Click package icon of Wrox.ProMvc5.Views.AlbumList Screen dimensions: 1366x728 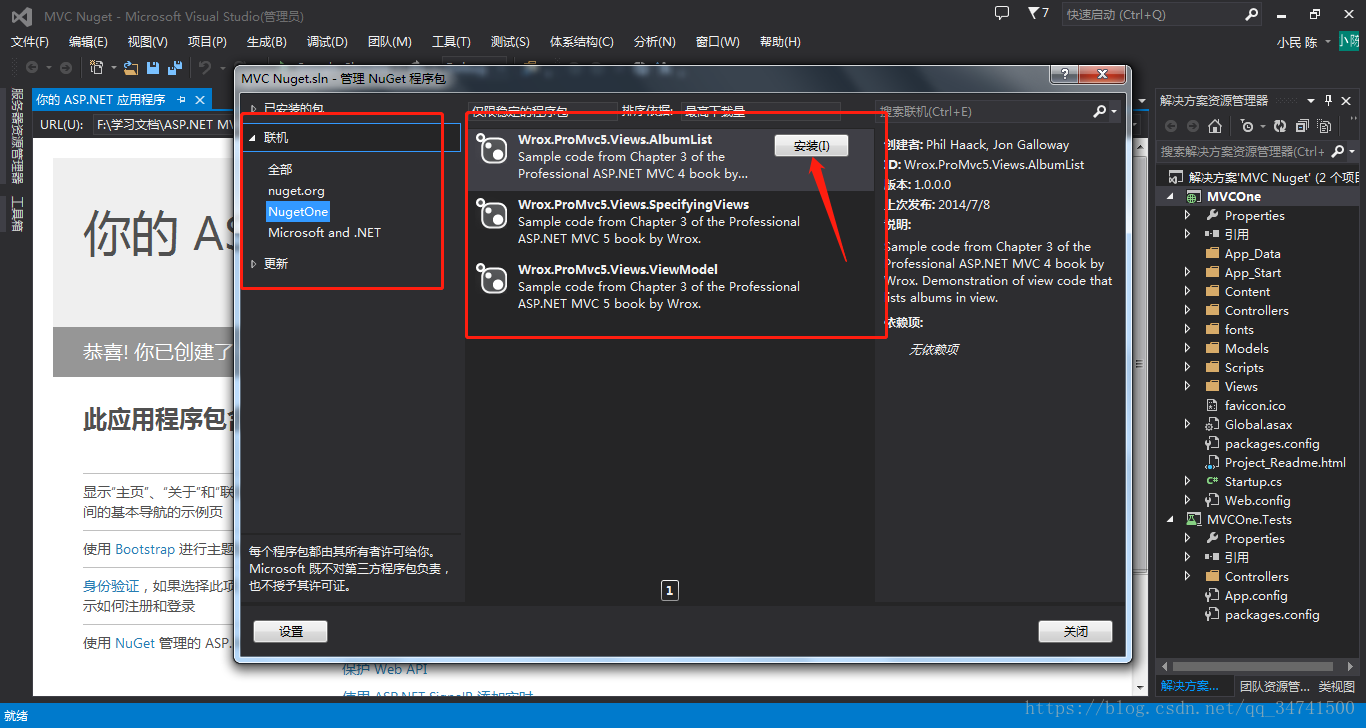click(492, 148)
